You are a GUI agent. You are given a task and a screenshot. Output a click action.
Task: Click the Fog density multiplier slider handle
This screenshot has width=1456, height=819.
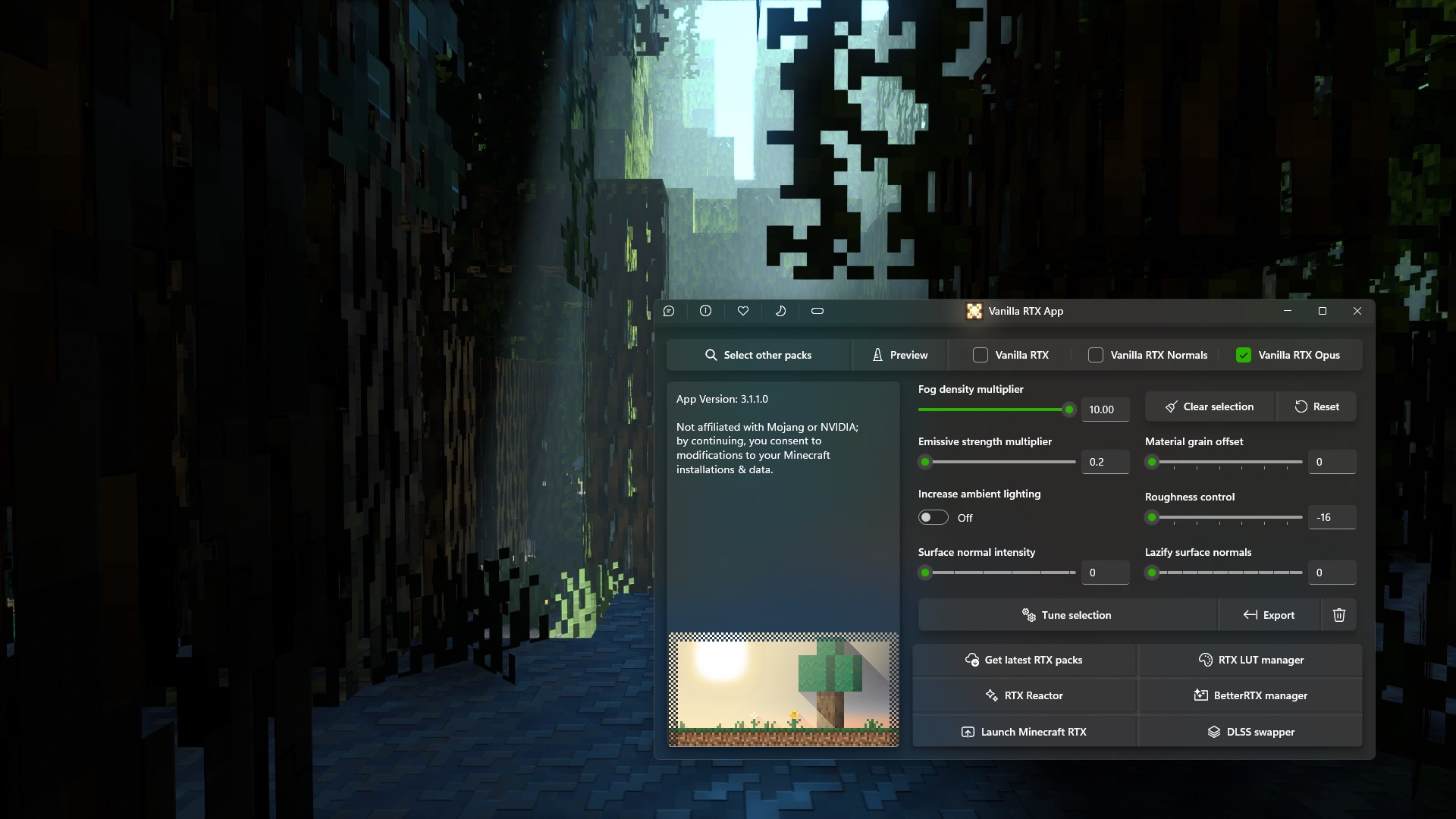coord(1069,409)
